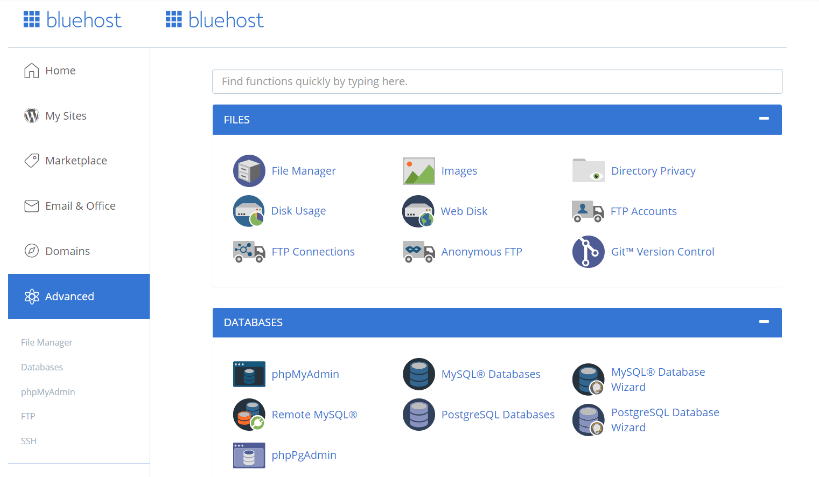Viewport: 819px width, 477px height.
Task: Click the Disk Usage text link
Action: pyautogui.click(x=298, y=211)
